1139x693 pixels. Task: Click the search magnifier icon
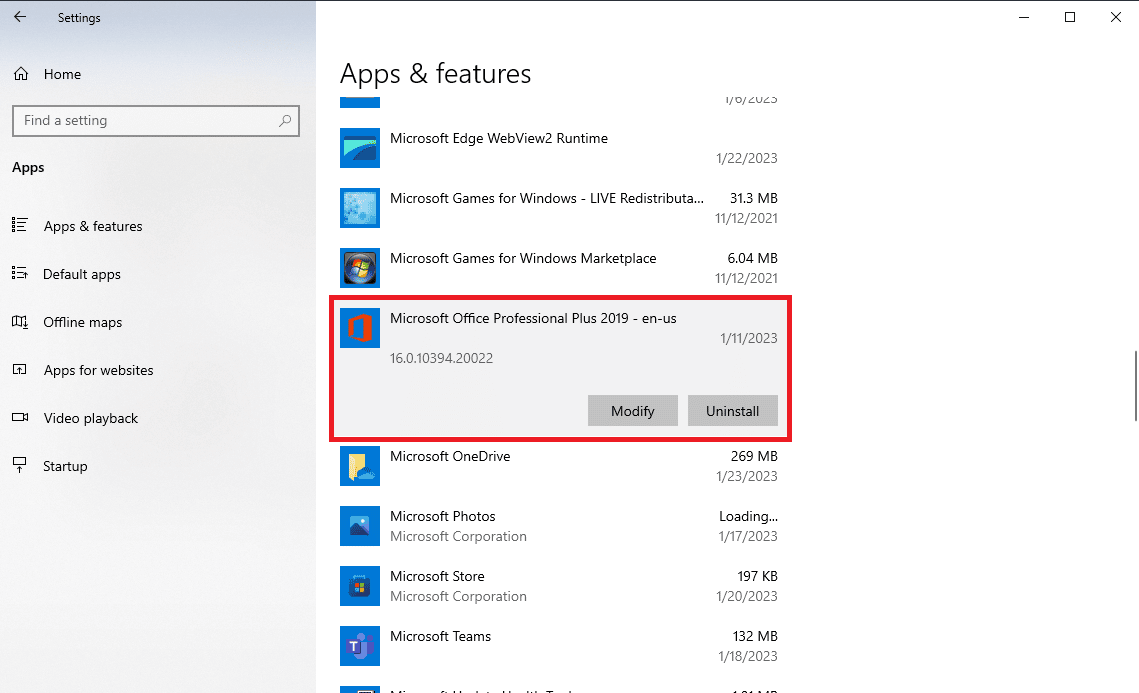285,121
